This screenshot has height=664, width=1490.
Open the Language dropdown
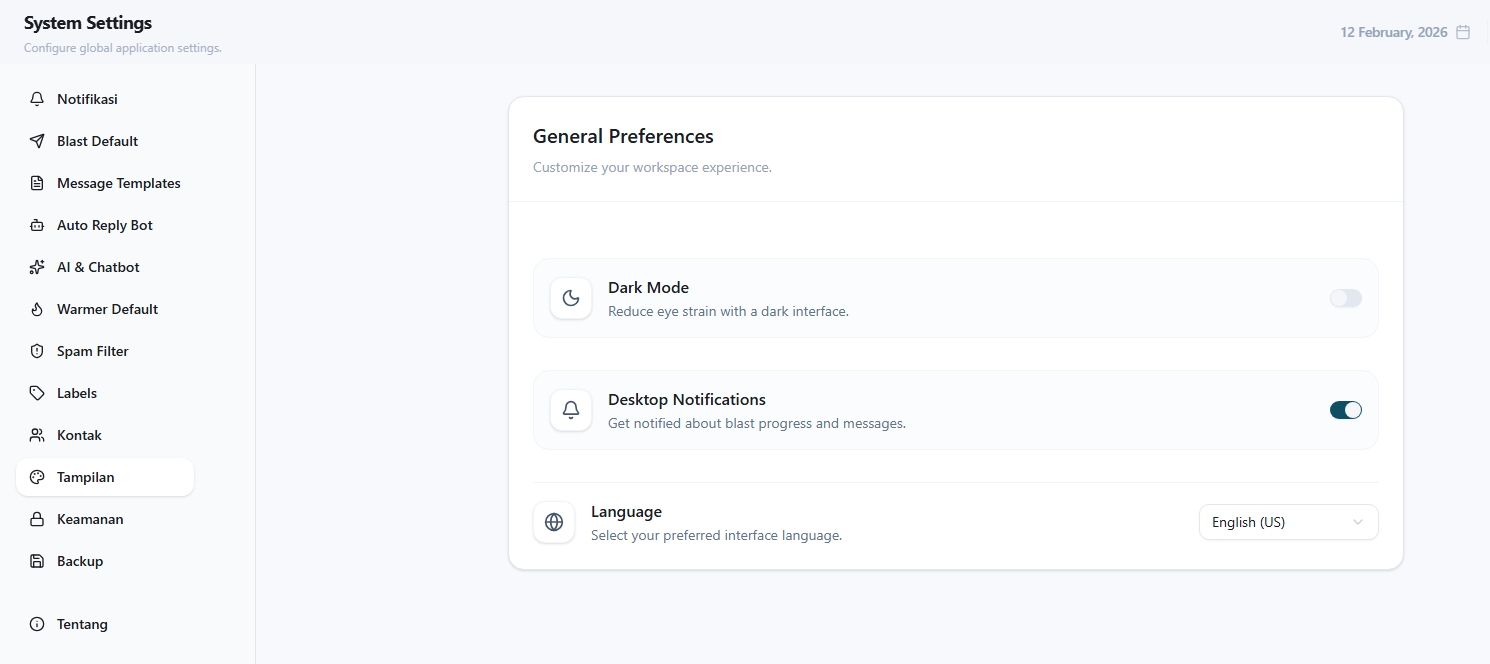coord(1287,522)
